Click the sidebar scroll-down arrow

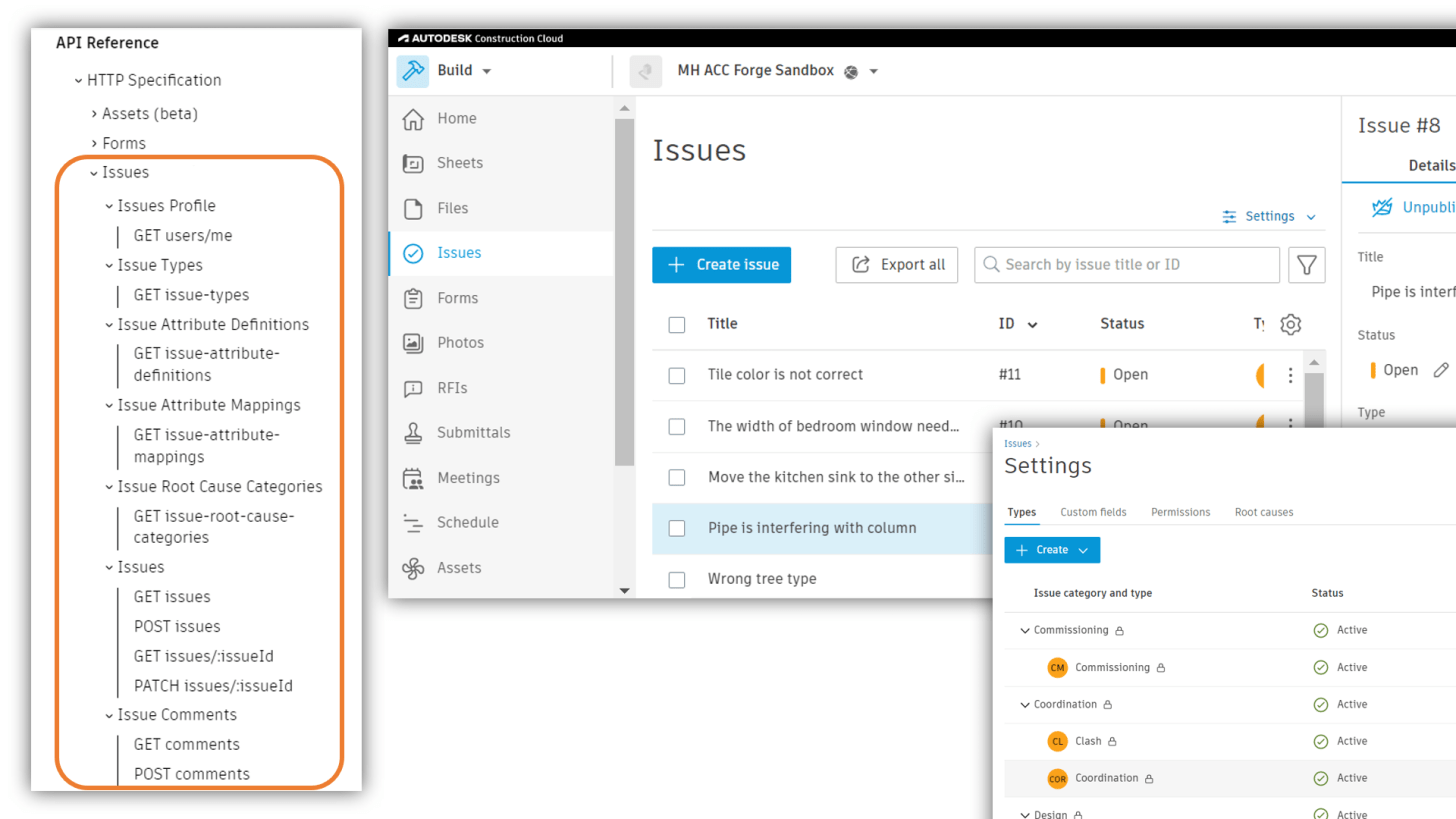click(625, 591)
